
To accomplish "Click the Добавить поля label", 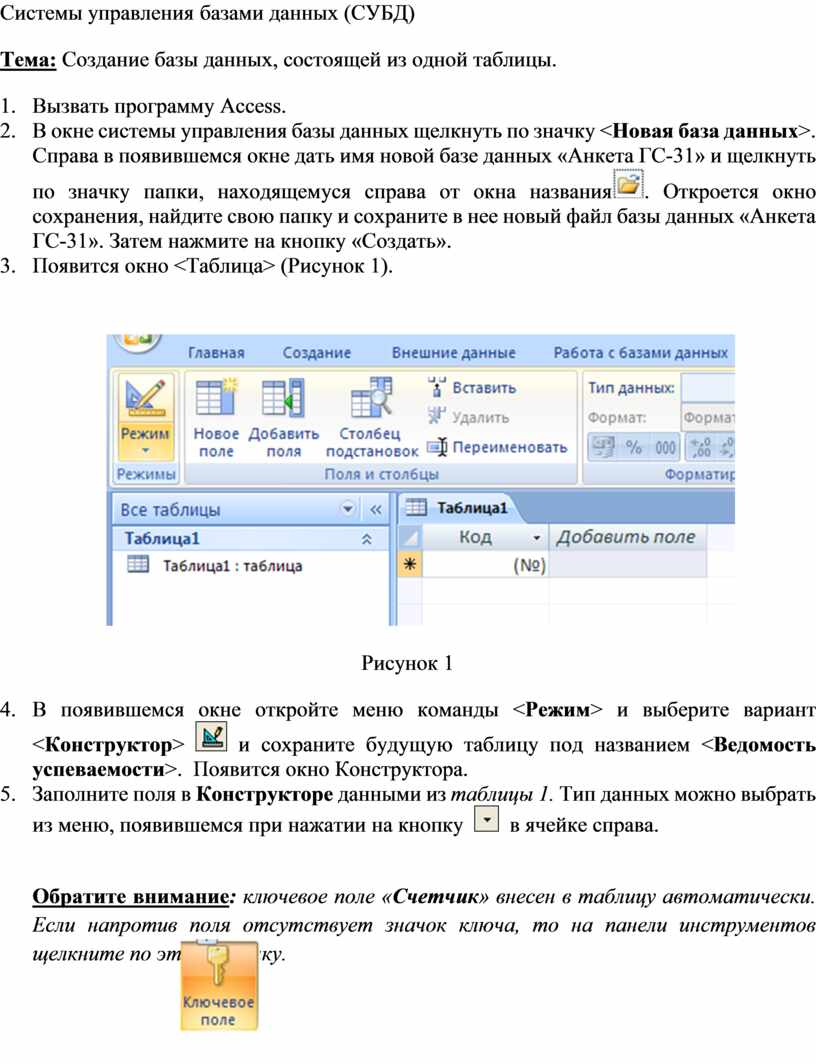I will tap(284, 442).
